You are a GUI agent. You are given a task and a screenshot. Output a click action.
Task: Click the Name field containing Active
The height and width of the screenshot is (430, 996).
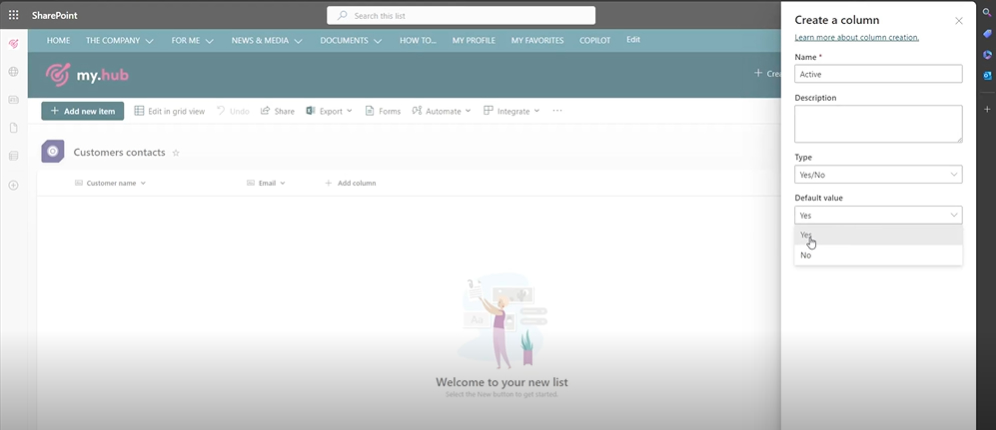(878, 74)
